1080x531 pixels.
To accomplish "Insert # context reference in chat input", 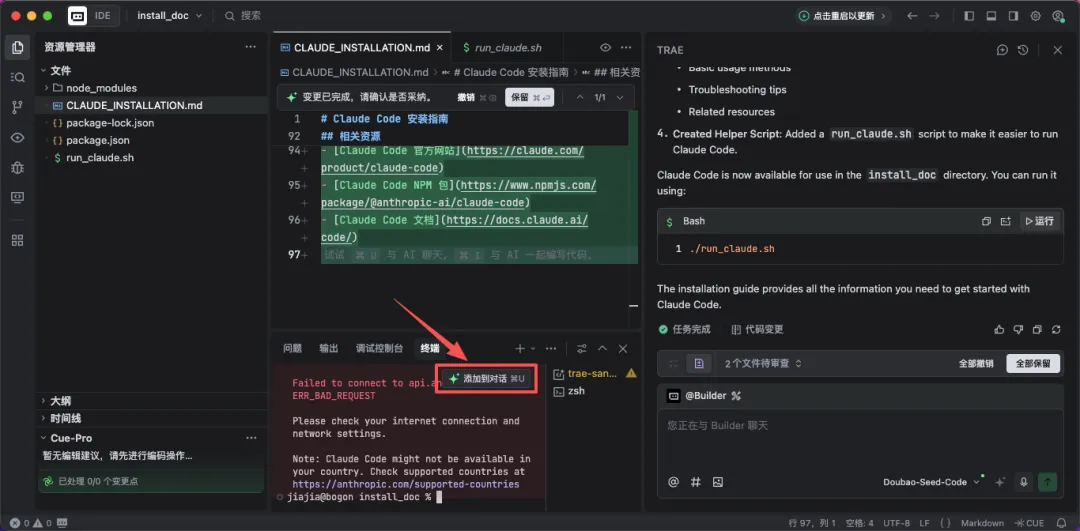I will [696, 482].
